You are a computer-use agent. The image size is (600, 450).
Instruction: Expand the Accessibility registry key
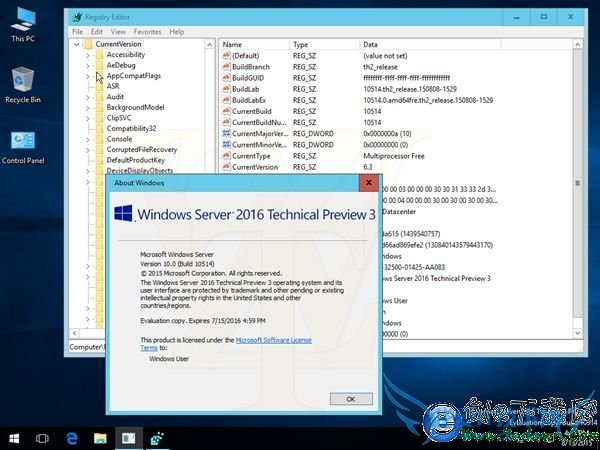(88, 55)
